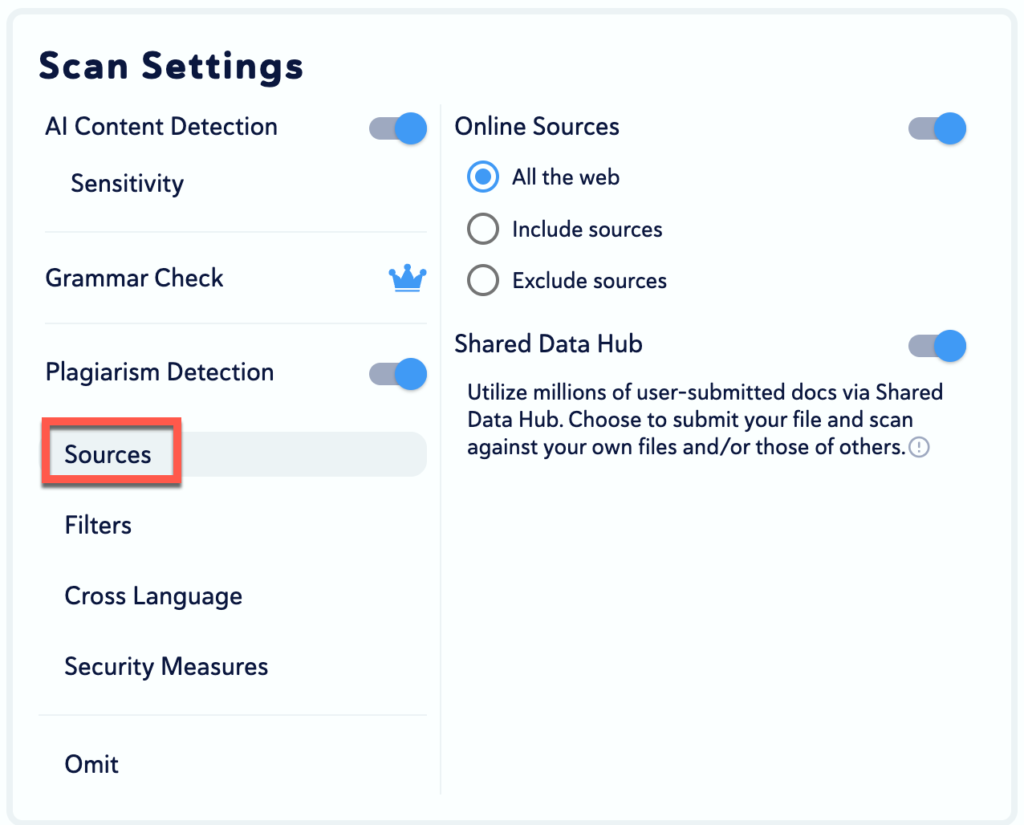Image resolution: width=1024 pixels, height=825 pixels.
Task: Pick the Exclude sources radio option
Action: (x=483, y=281)
